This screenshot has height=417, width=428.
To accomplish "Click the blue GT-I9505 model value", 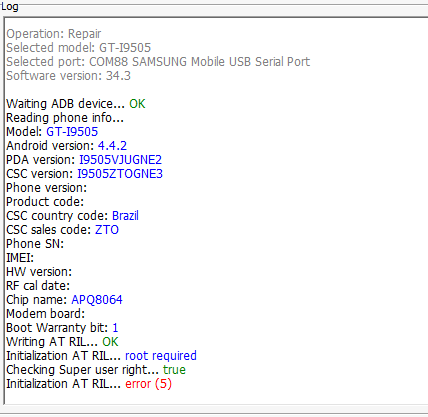I will 72,132.
